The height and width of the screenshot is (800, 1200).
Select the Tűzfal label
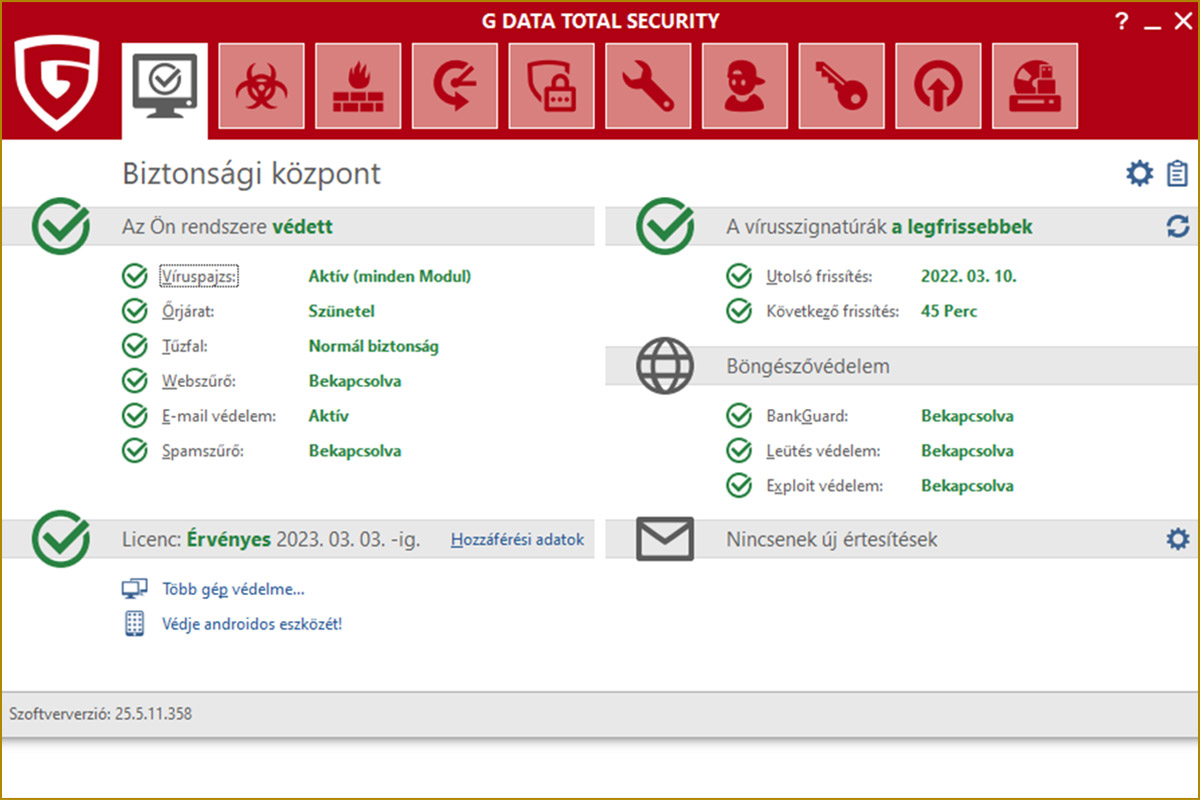pos(184,346)
